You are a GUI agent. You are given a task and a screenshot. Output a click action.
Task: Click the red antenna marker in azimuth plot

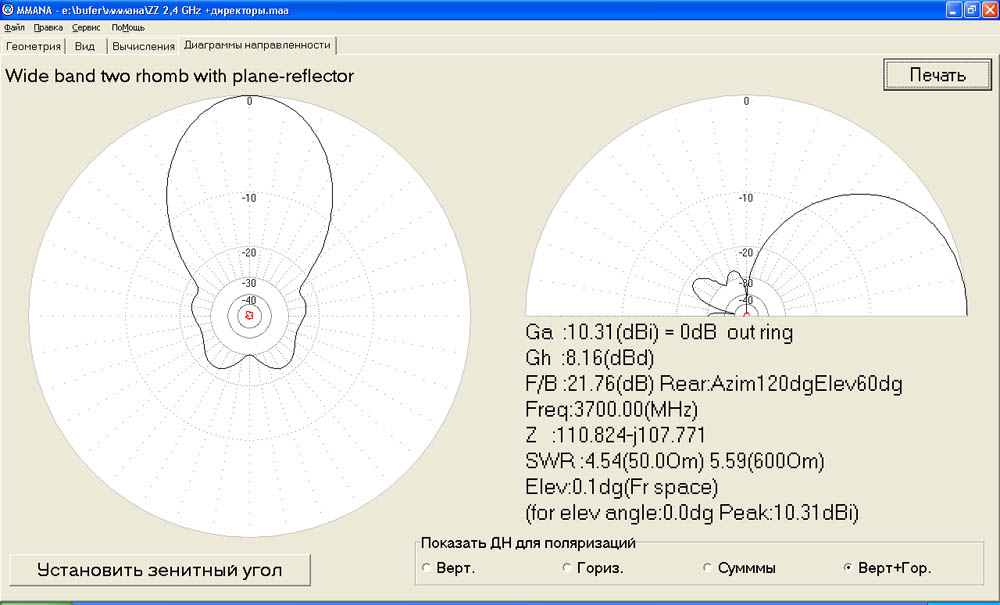pyautogui.click(x=249, y=315)
